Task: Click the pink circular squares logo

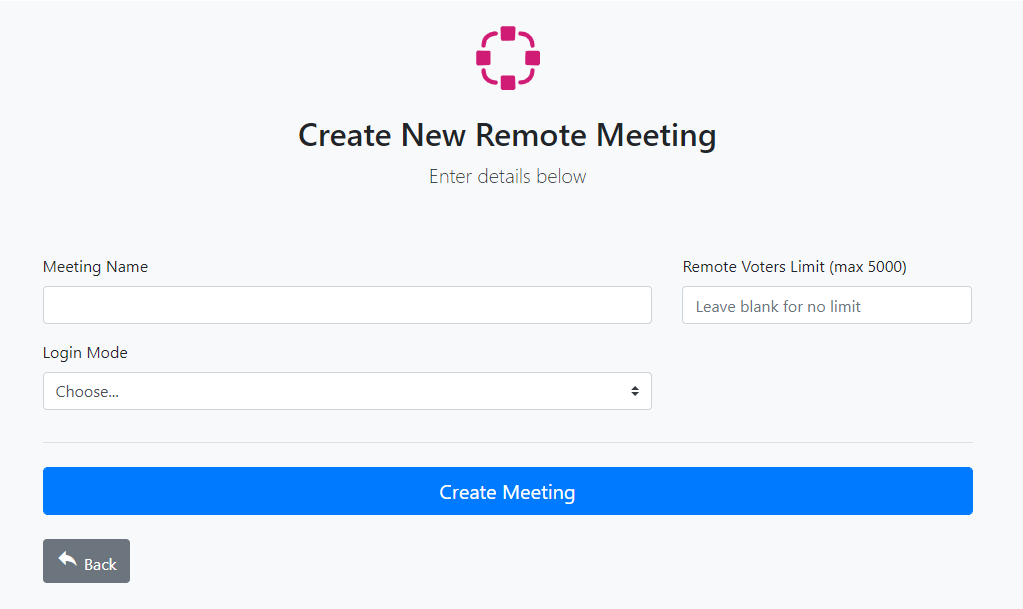Action: coord(508,58)
